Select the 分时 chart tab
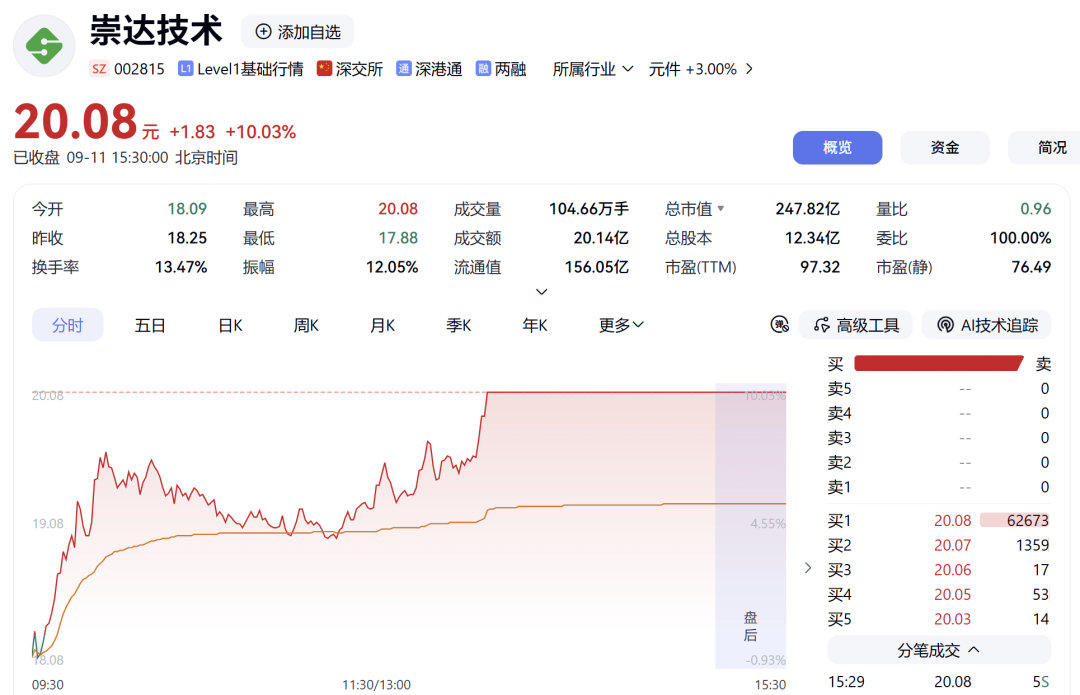This screenshot has height=695, width=1080. (x=68, y=325)
